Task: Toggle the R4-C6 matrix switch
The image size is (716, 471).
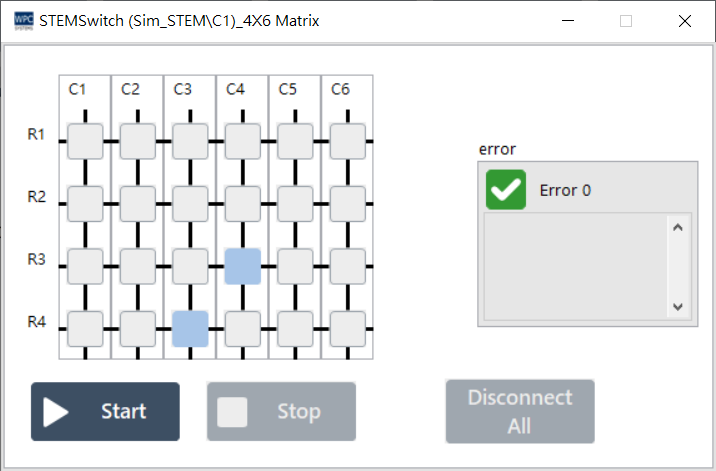Action: coord(347,328)
